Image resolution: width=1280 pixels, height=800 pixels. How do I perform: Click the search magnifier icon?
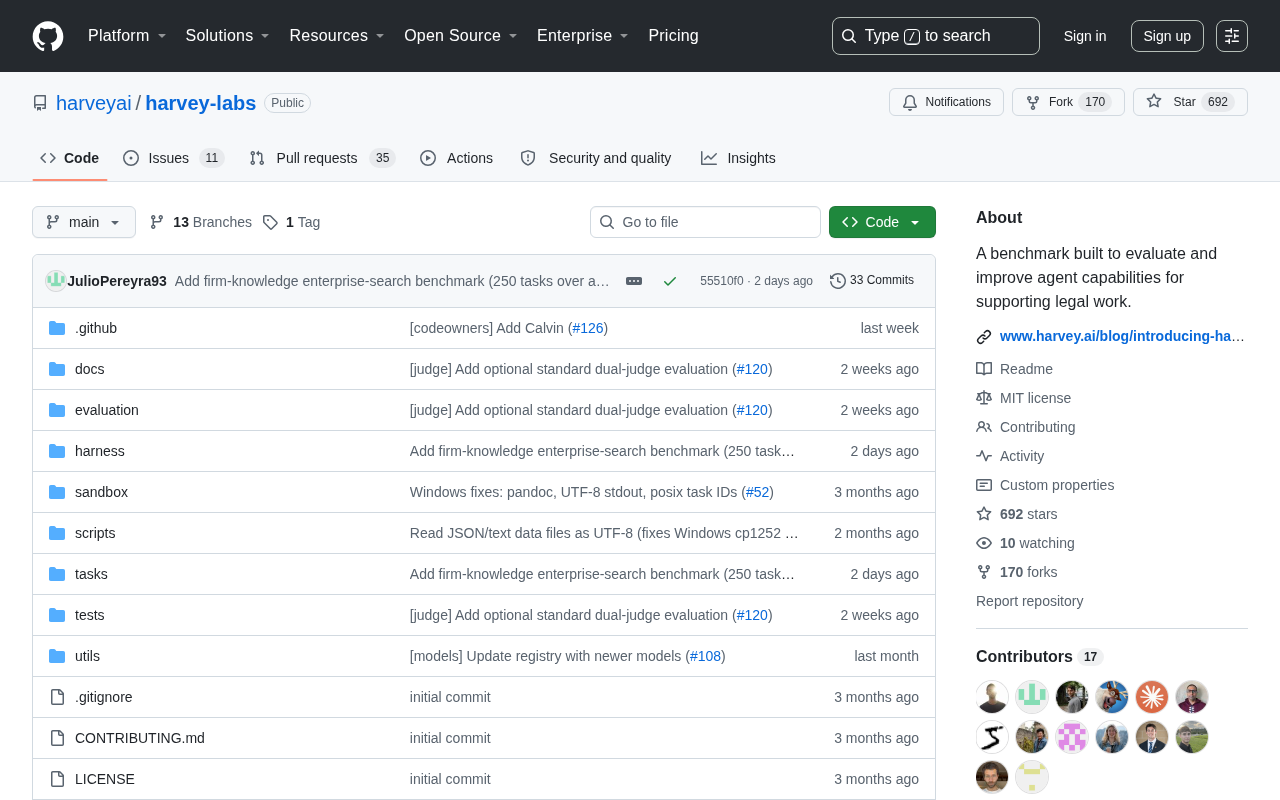(849, 36)
